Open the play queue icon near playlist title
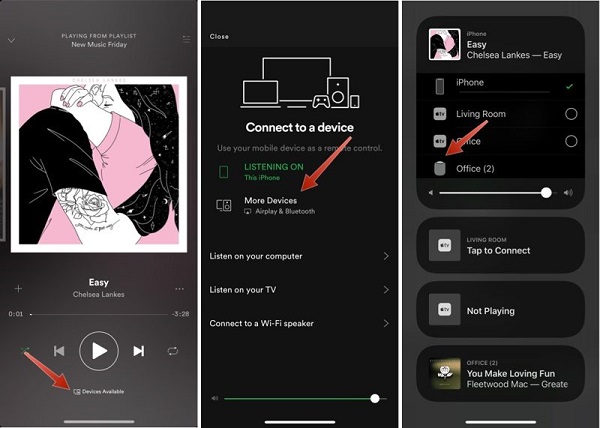Screen dimensions: 600x428 pos(186,39)
